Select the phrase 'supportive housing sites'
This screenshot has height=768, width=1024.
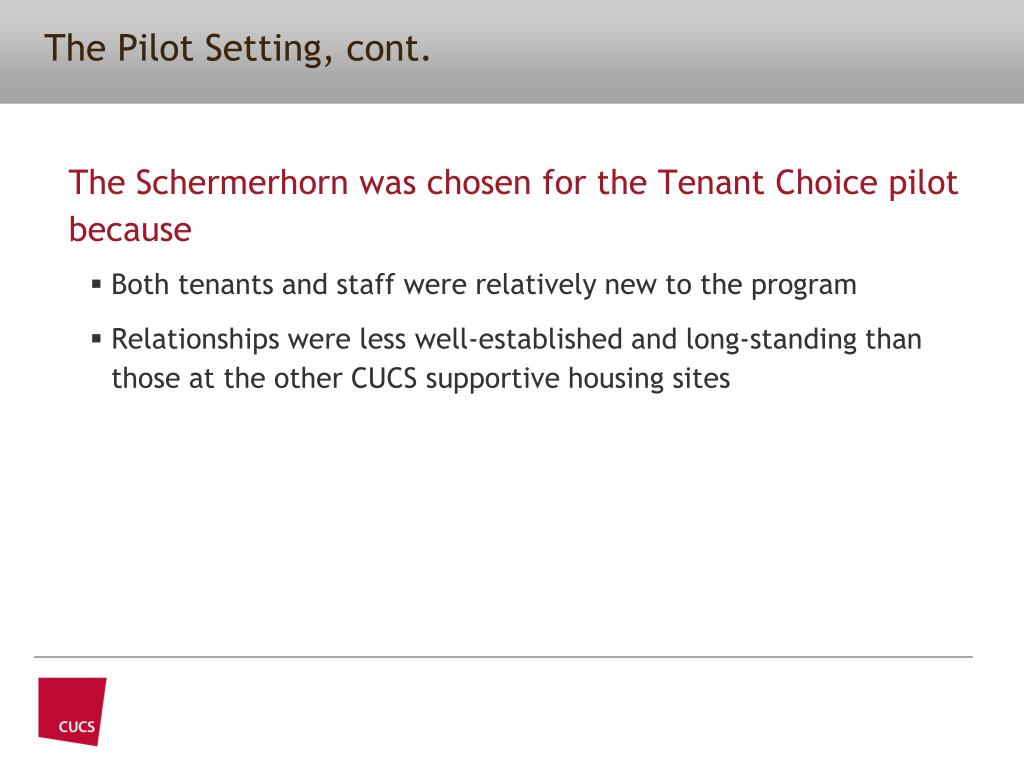click(x=578, y=379)
